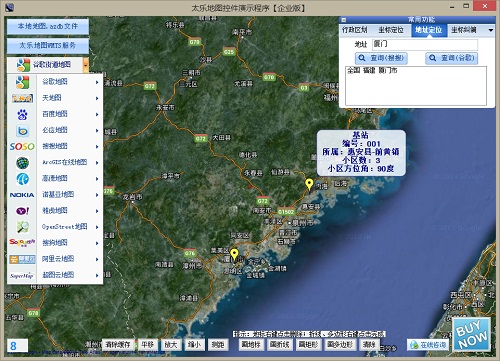Focus the 地址 input field containing 厦门
Viewport: 500px width, 361px height.
(x=425, y=44)
